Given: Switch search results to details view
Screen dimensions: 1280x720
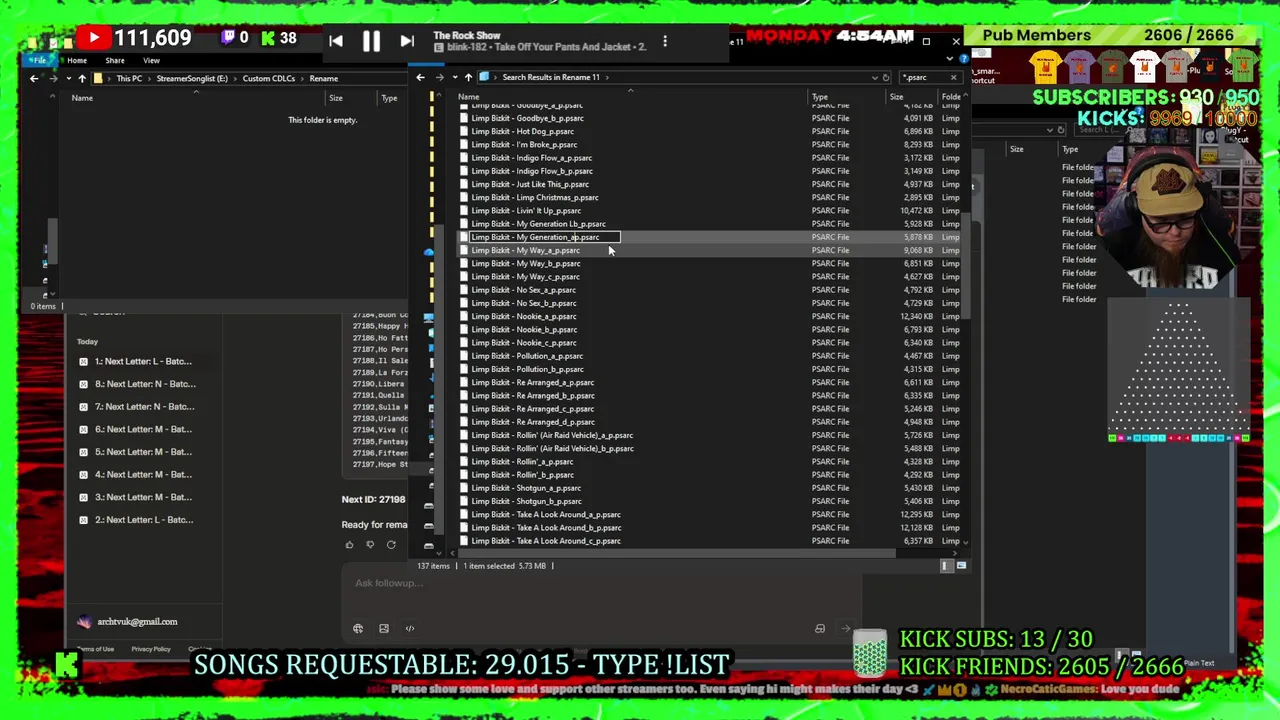Looking at the screenshot, I should (946, 566).
